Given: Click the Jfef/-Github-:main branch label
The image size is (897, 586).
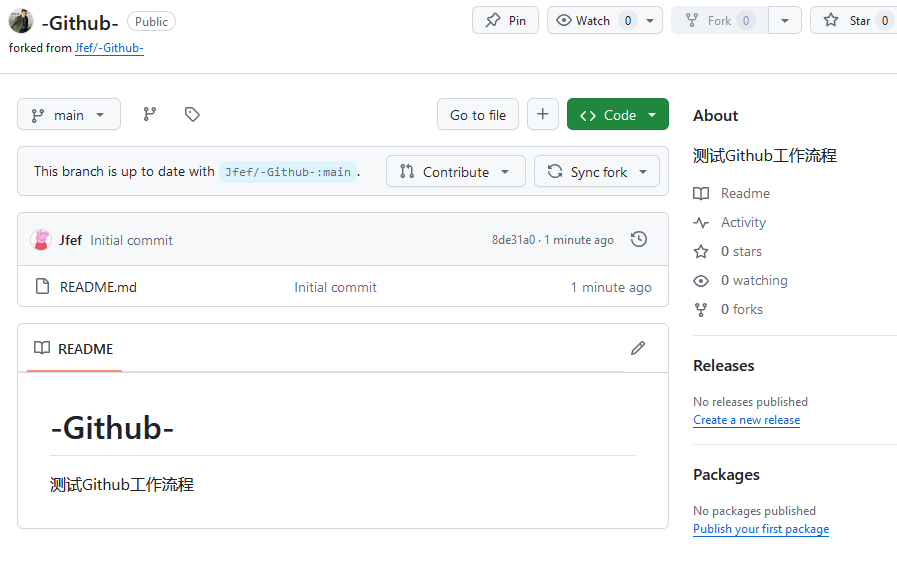Looking at the screenshot, I should (288, 172).
